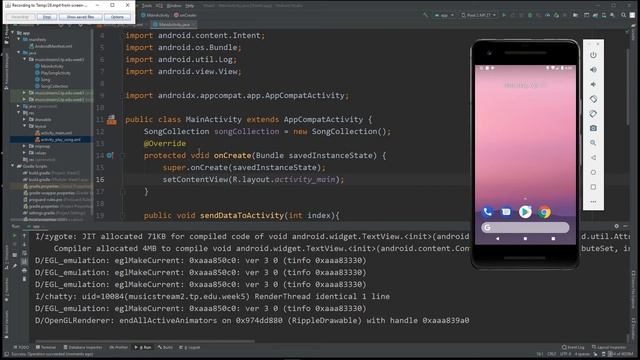Select the MainActivity.java editor tab

(173, 24)
